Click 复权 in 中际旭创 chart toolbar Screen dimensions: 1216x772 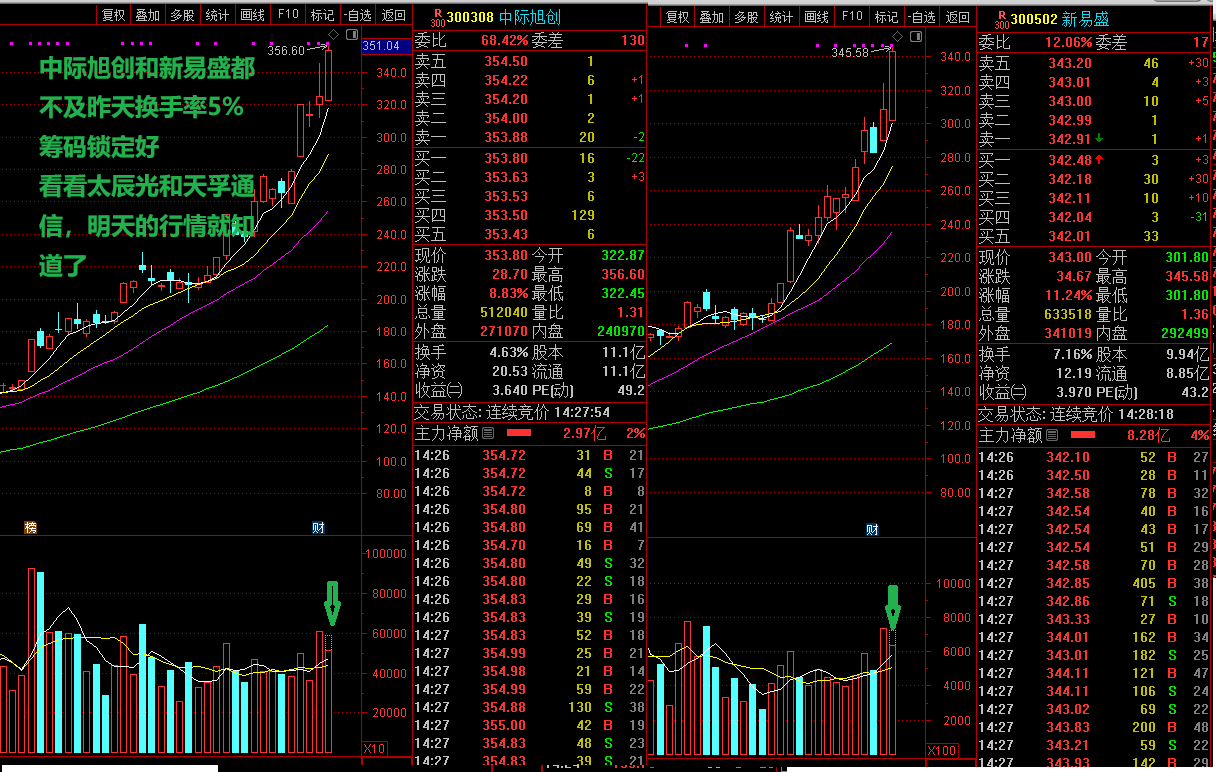pos(113,15)
